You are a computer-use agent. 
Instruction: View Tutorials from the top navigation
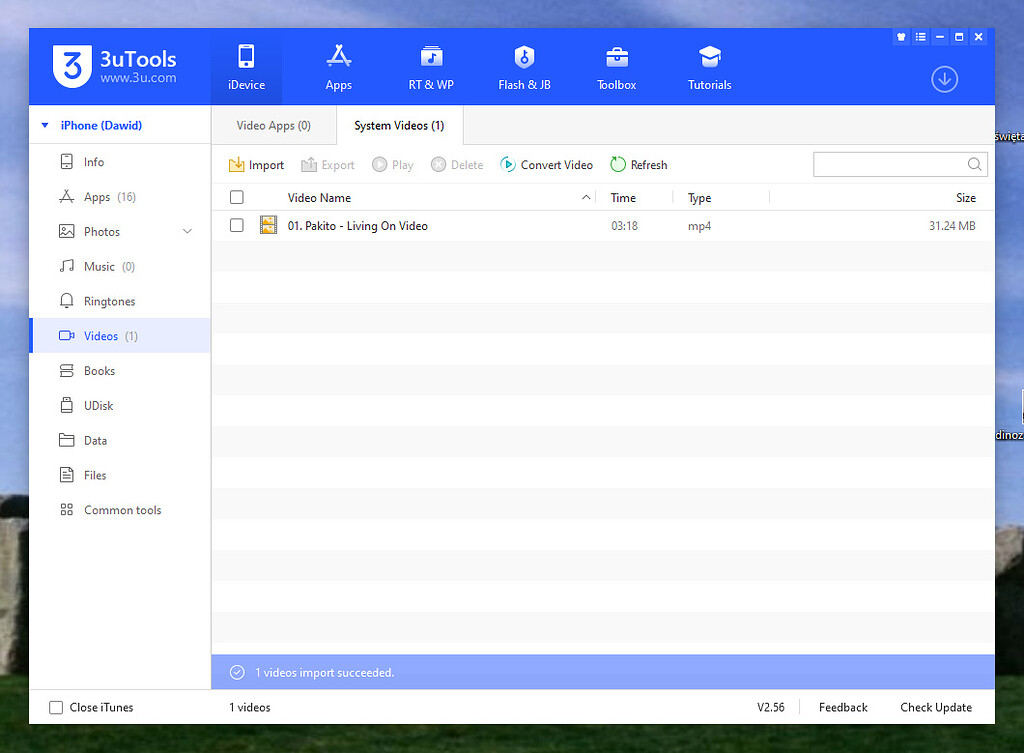pos(709,67)
